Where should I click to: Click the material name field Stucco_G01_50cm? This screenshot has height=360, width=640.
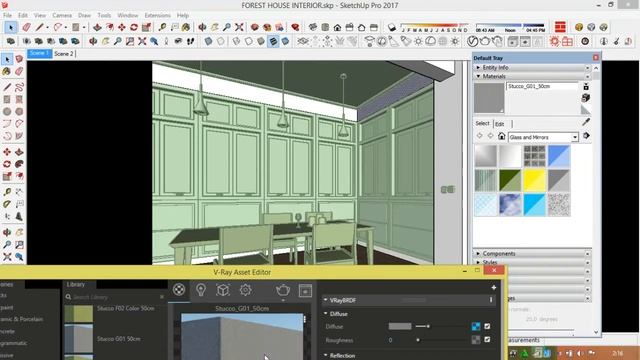[x=542, y=86]
